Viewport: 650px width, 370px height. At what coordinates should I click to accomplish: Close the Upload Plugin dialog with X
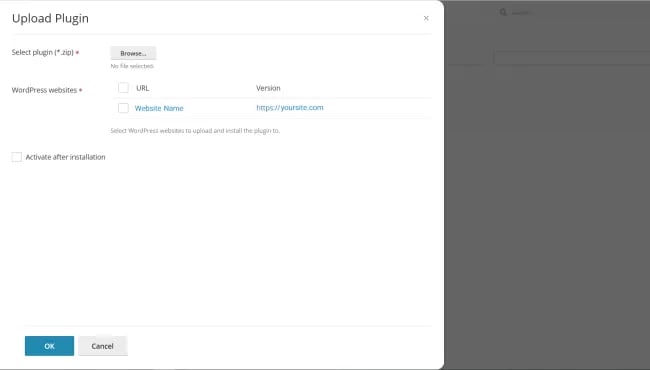click(x=426, y=18)
